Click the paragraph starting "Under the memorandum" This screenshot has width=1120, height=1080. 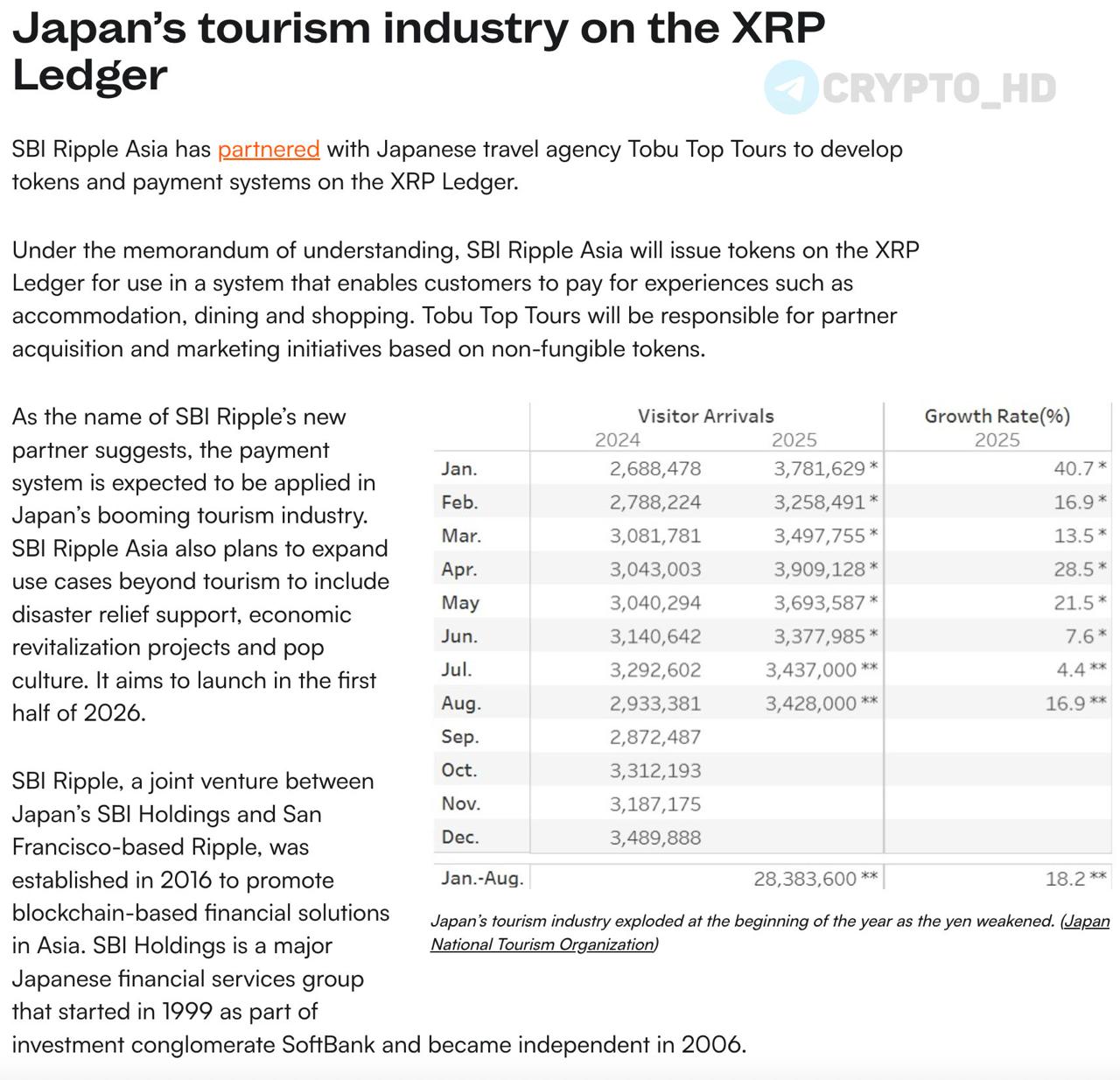point(465,299)
